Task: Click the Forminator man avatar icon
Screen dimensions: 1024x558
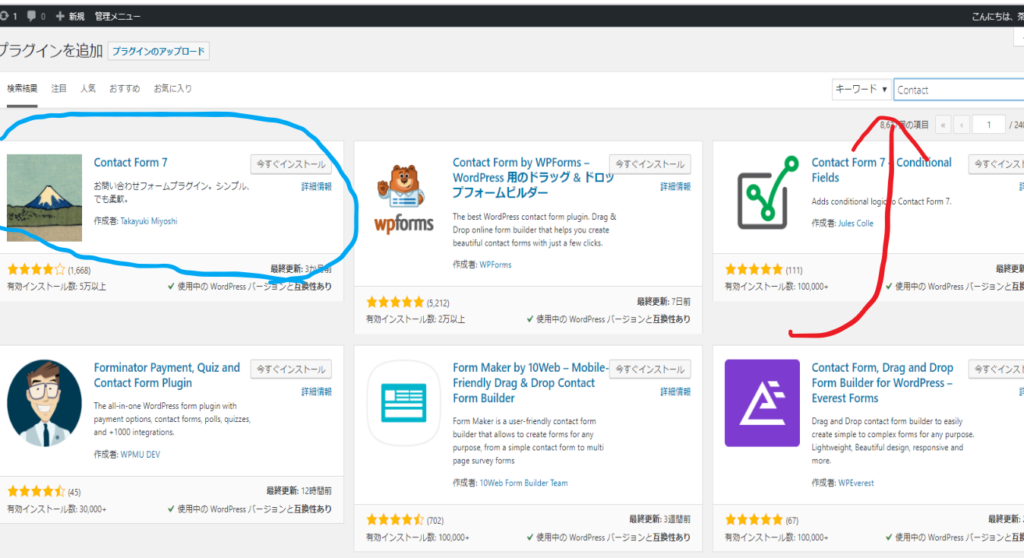Action: (44, 402)
